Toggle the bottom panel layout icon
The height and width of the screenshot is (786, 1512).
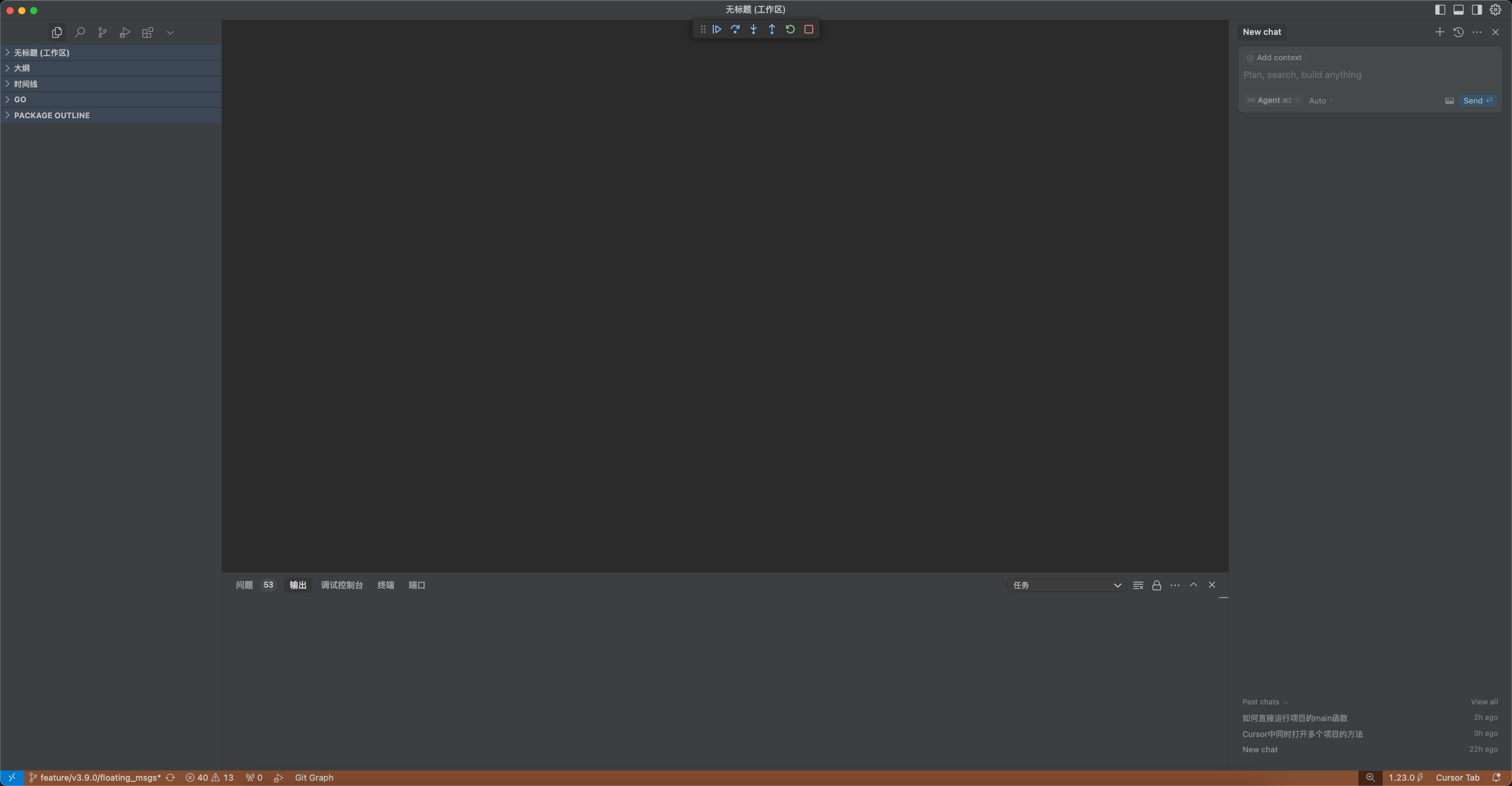[1458, 9]
